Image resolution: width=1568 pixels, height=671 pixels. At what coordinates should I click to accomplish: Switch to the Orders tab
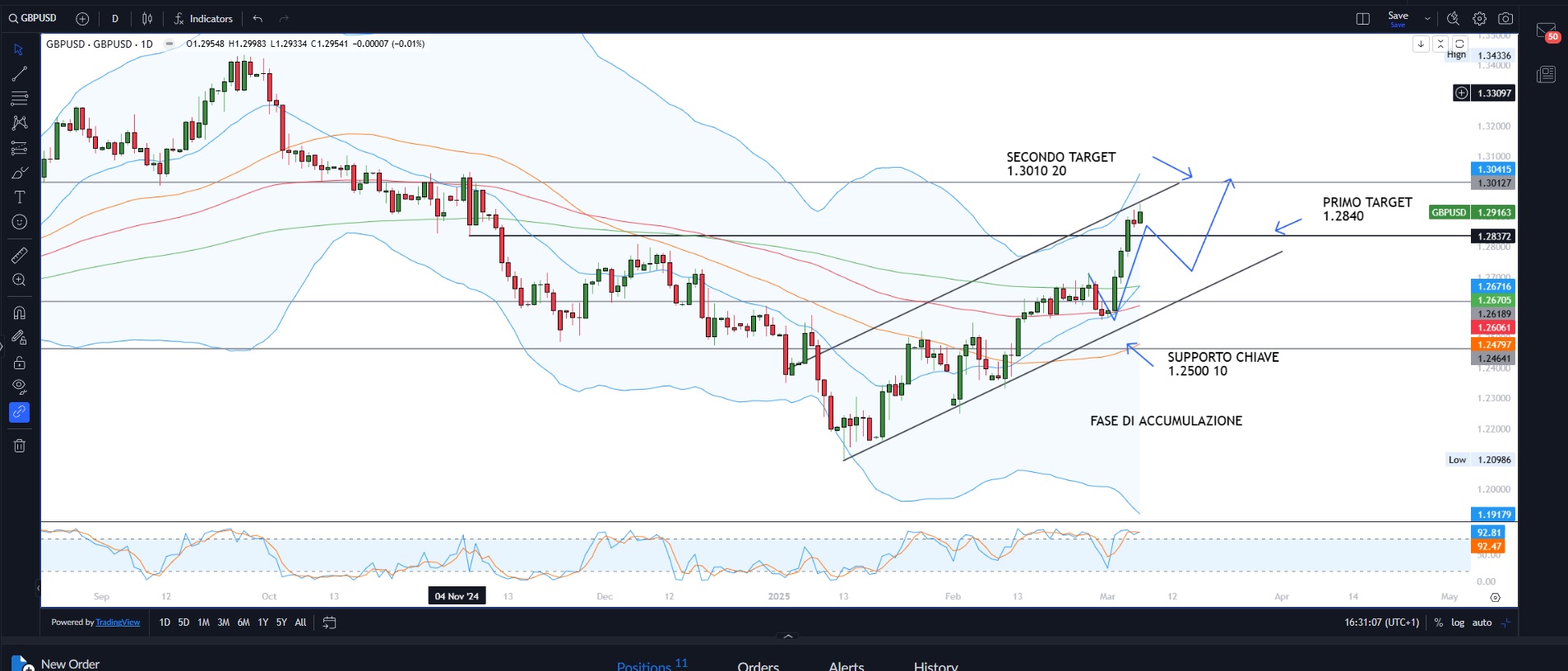point(758,665)
